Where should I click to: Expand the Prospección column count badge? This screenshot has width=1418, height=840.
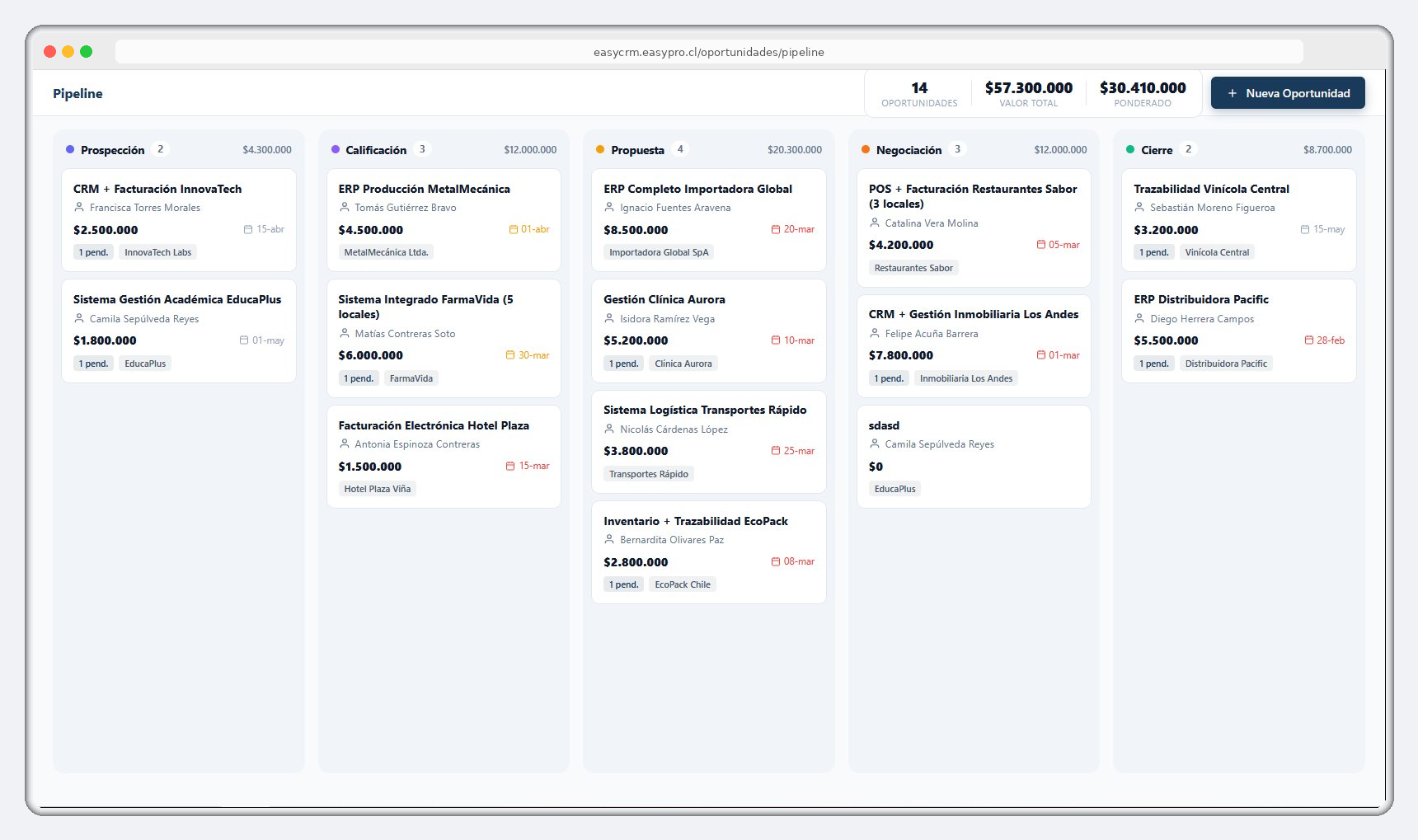162,148
